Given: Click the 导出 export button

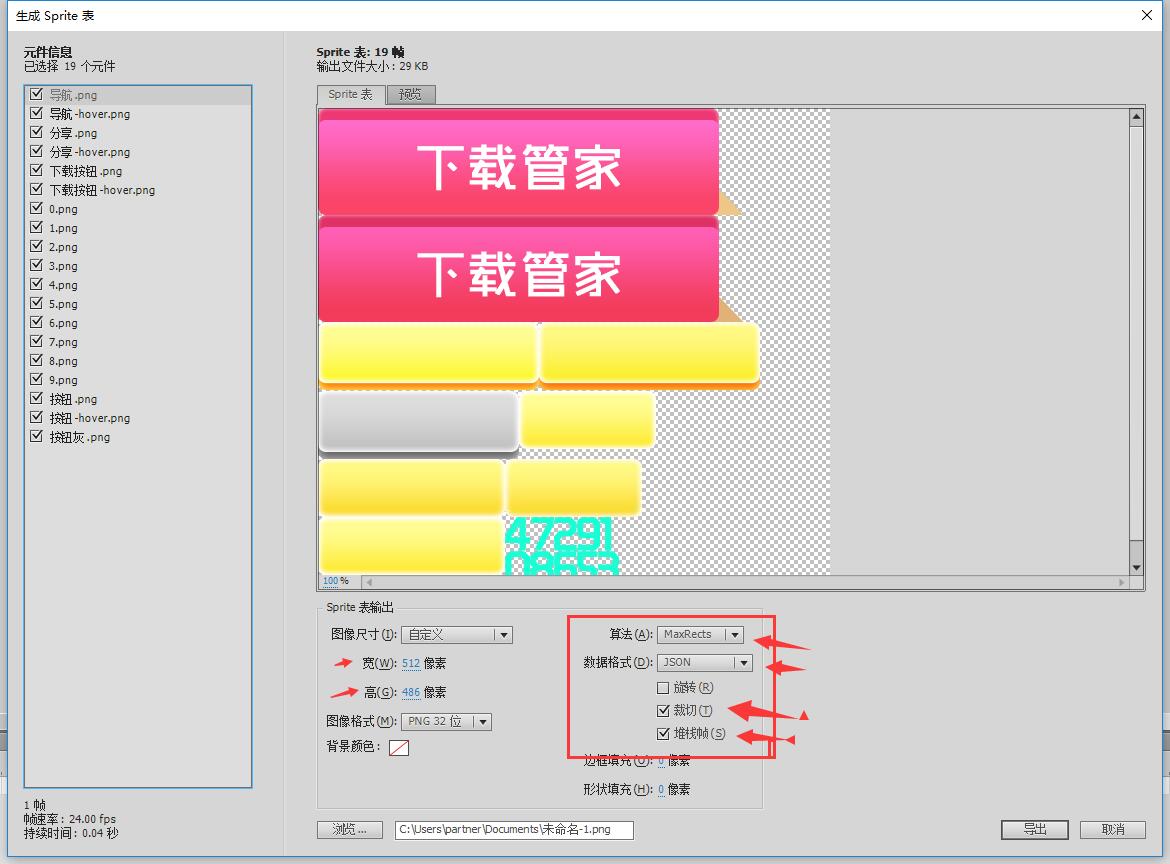Looking at the screenshot, I should pyautogui.click(x=1035, y=830).
